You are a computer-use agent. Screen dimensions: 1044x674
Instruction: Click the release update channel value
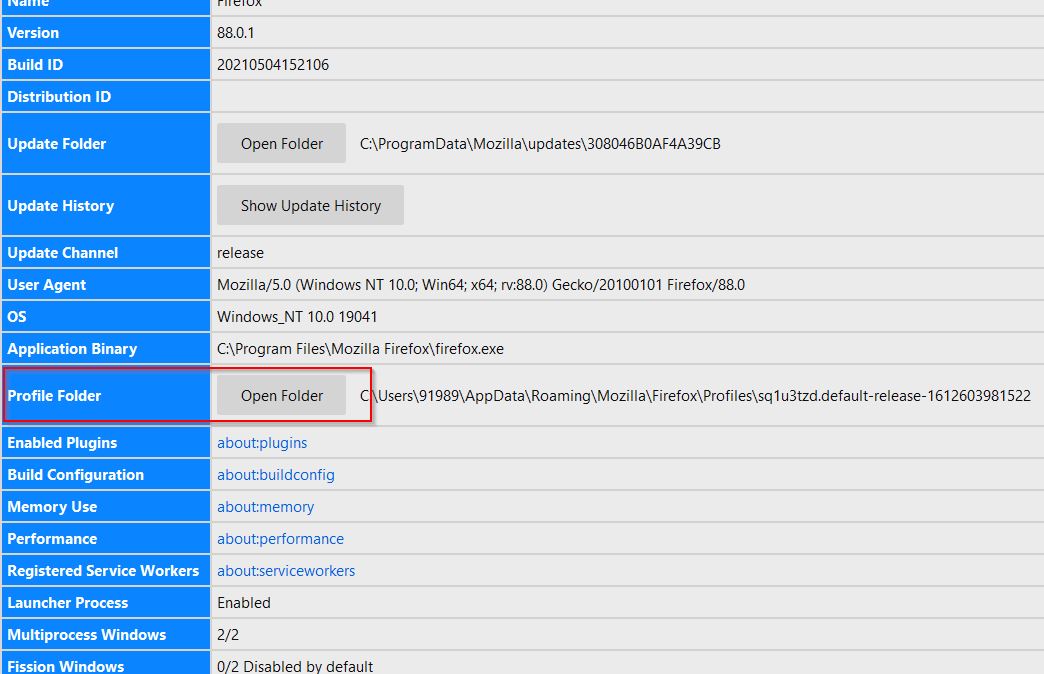[240, 253]
